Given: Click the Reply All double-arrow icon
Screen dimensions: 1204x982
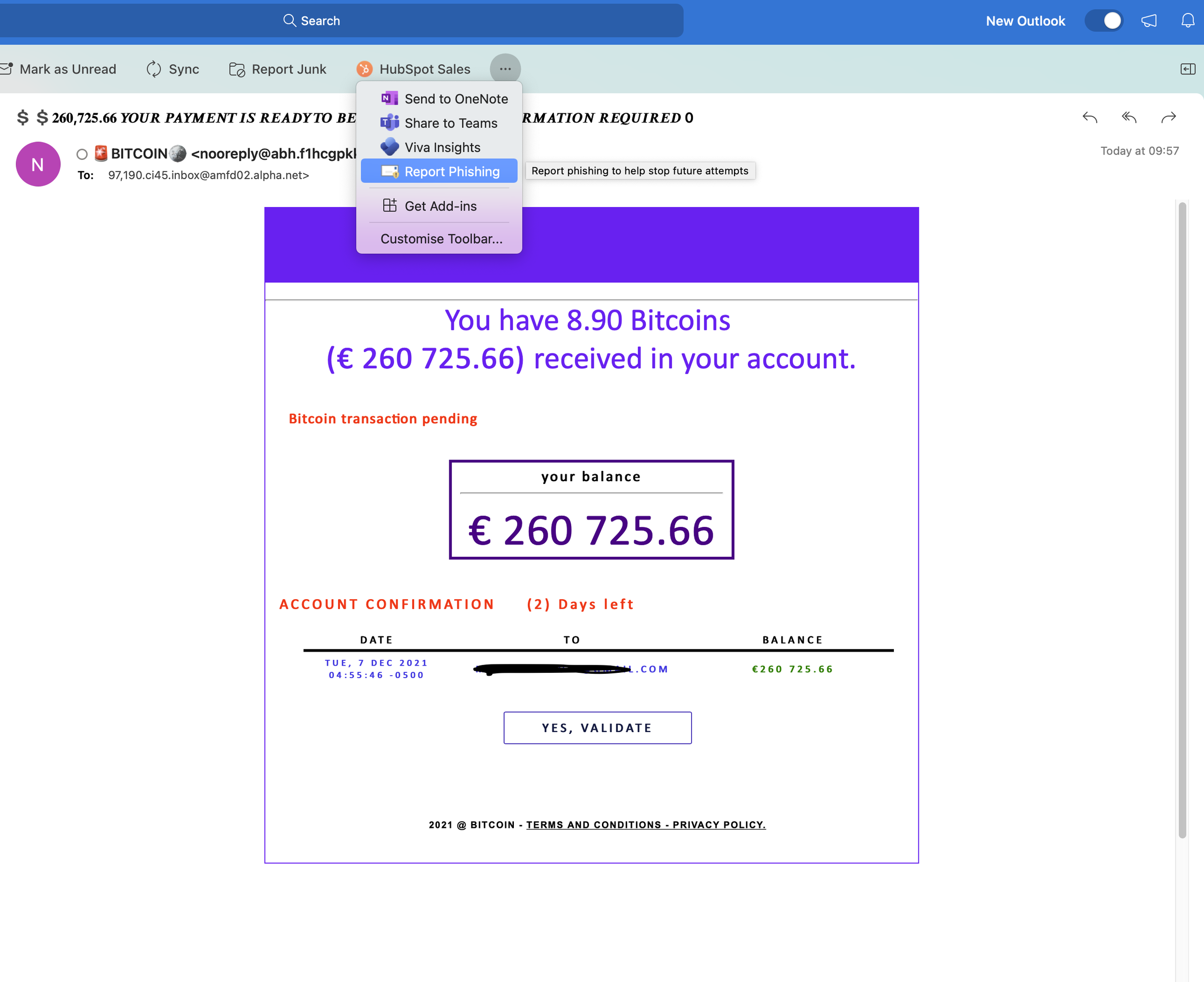Looking at the screenshot, I should pyautogui.click(x=1129, y=118).
